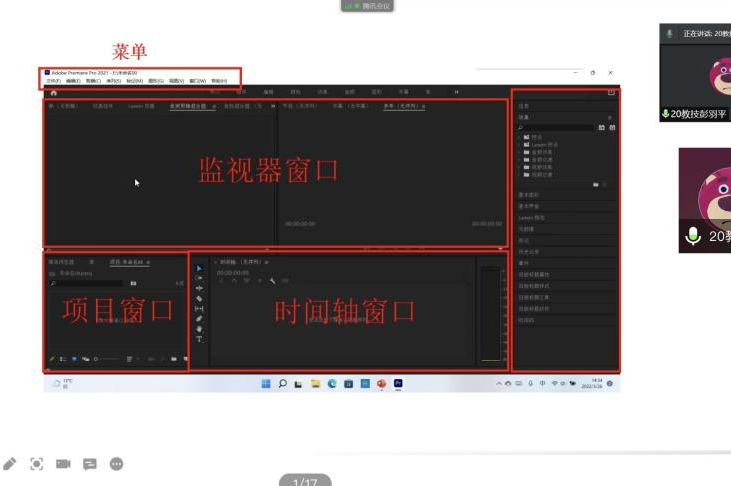Select the Type (T) tool

coord(199,339)
